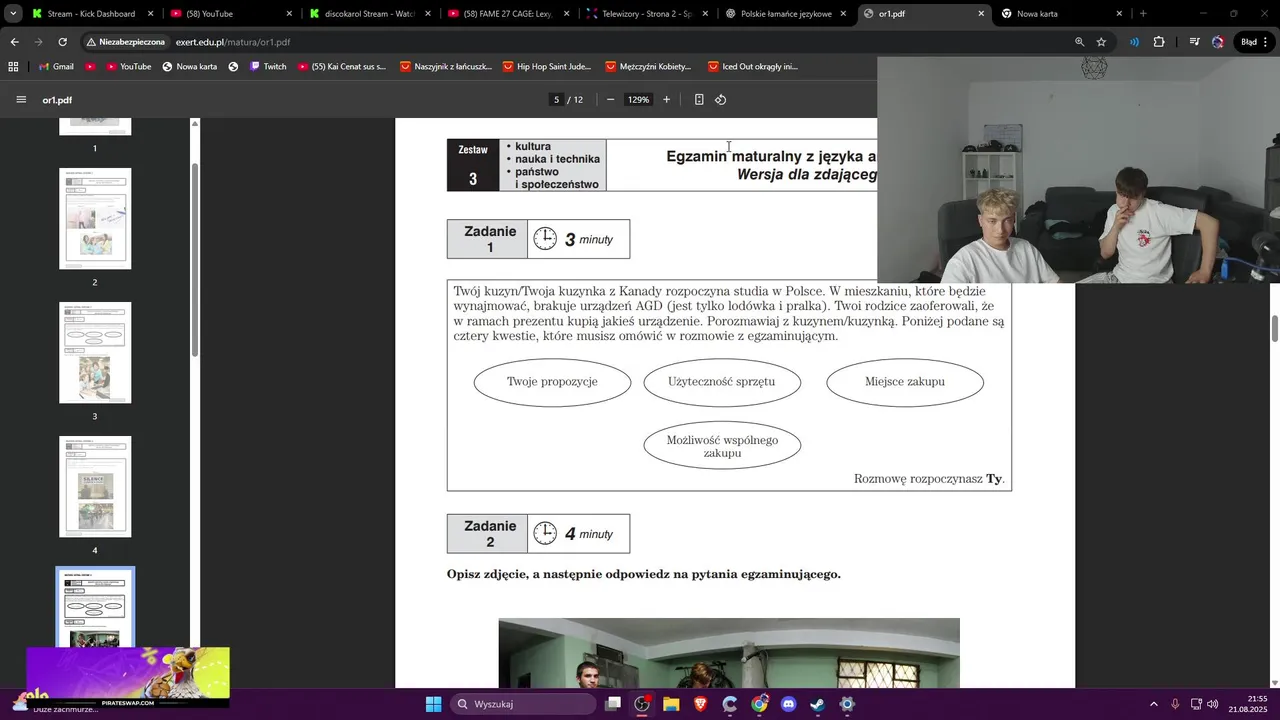Open a new tab with plus
1280x720 pixels.
tap(1143, 14)
